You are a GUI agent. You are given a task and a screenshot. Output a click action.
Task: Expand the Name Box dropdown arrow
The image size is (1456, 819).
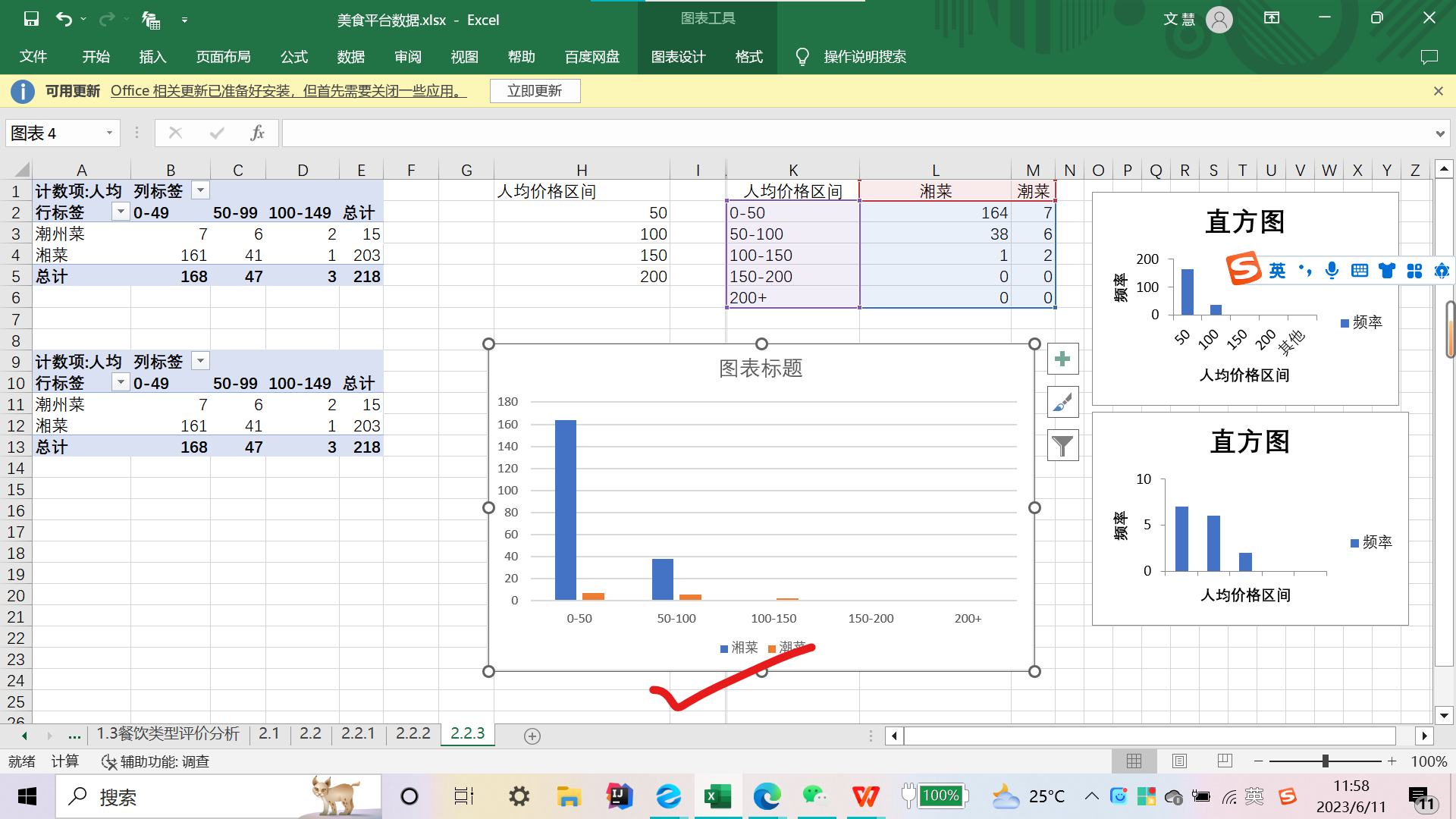[x=109, y=133]
